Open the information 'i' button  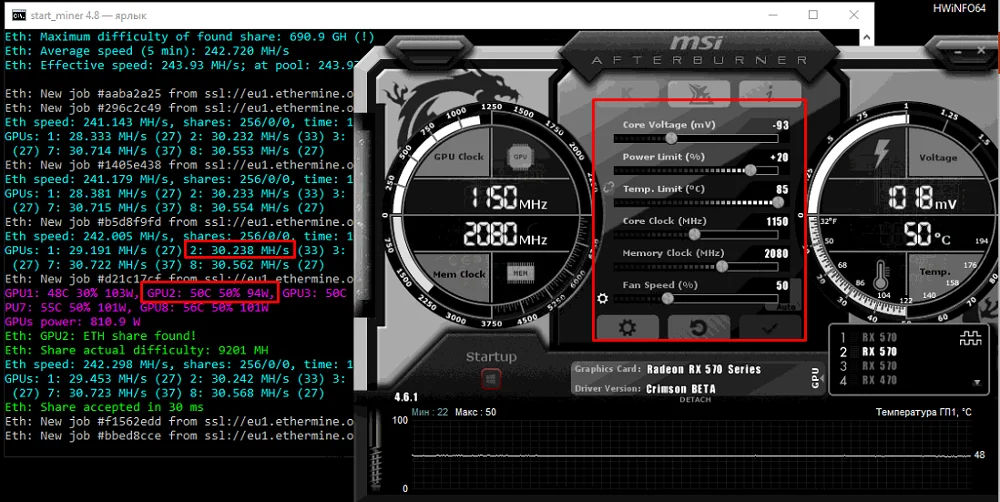point(769,92)
